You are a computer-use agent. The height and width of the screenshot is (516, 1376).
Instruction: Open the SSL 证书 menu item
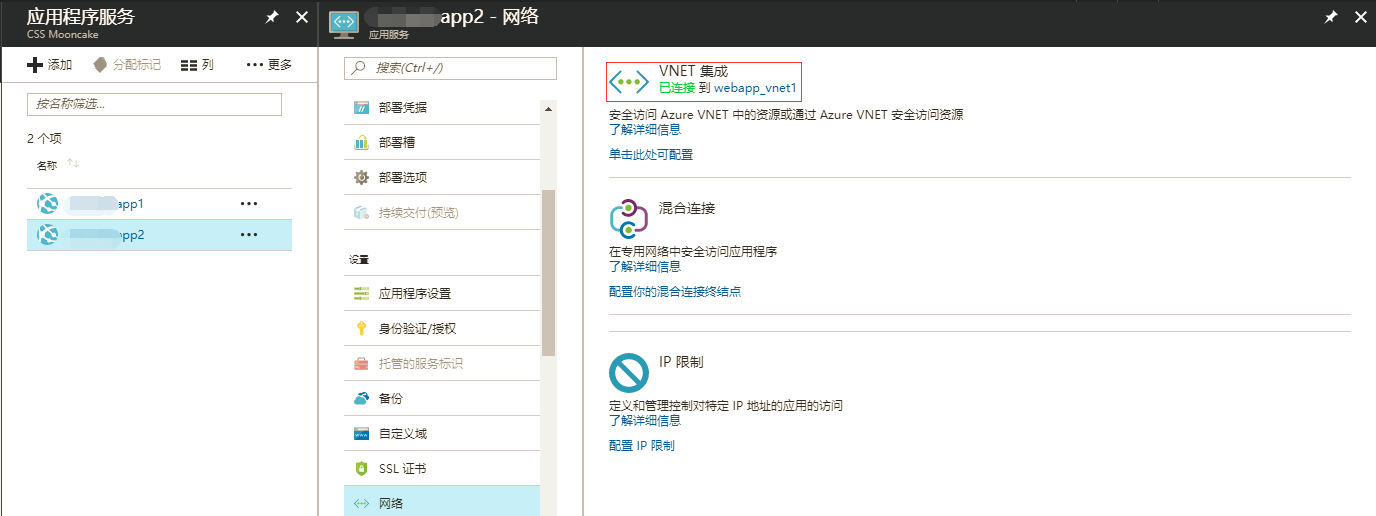pyautogui.click(x=402, y=469)
